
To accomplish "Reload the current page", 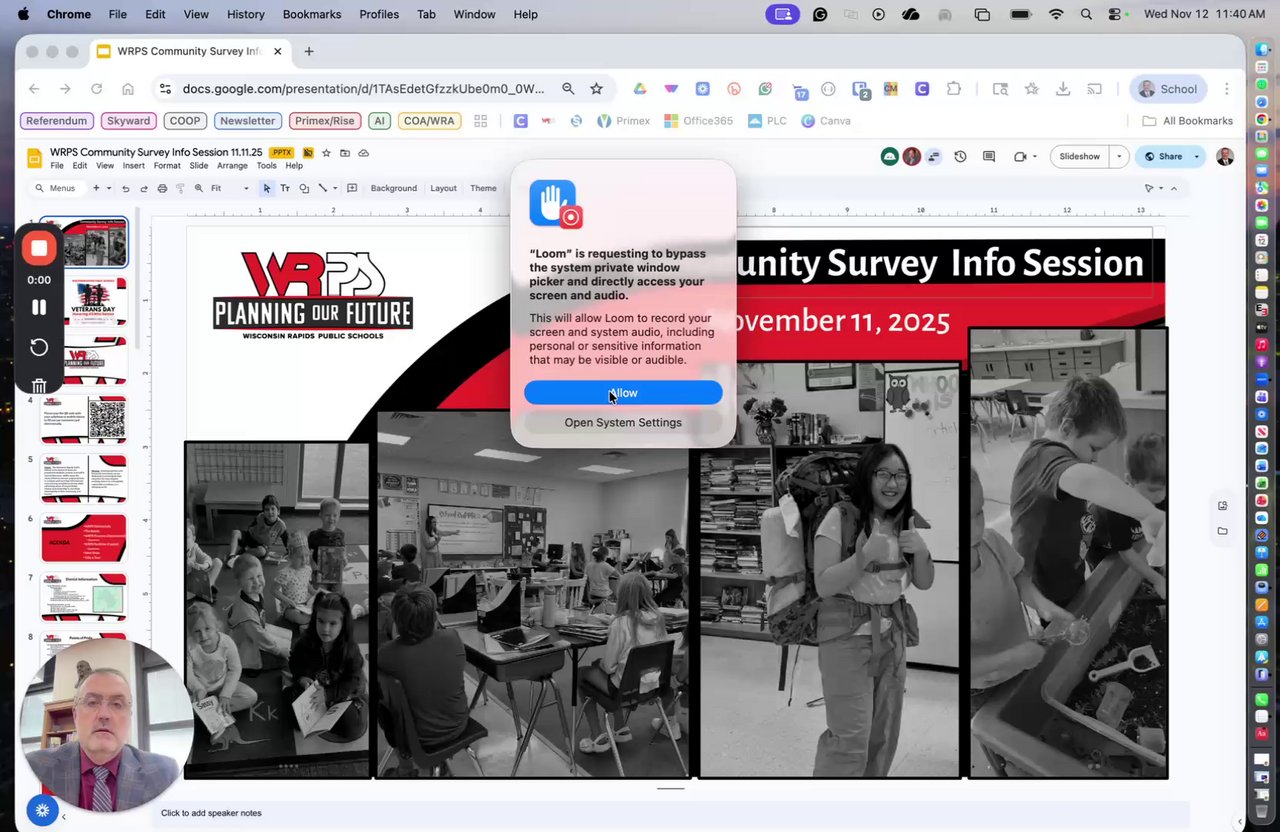I will (x=97, y=89).
